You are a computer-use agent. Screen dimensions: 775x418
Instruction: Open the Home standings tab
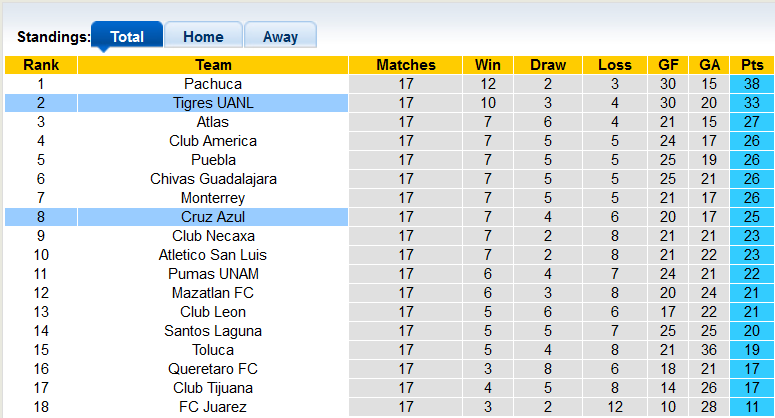203,37
